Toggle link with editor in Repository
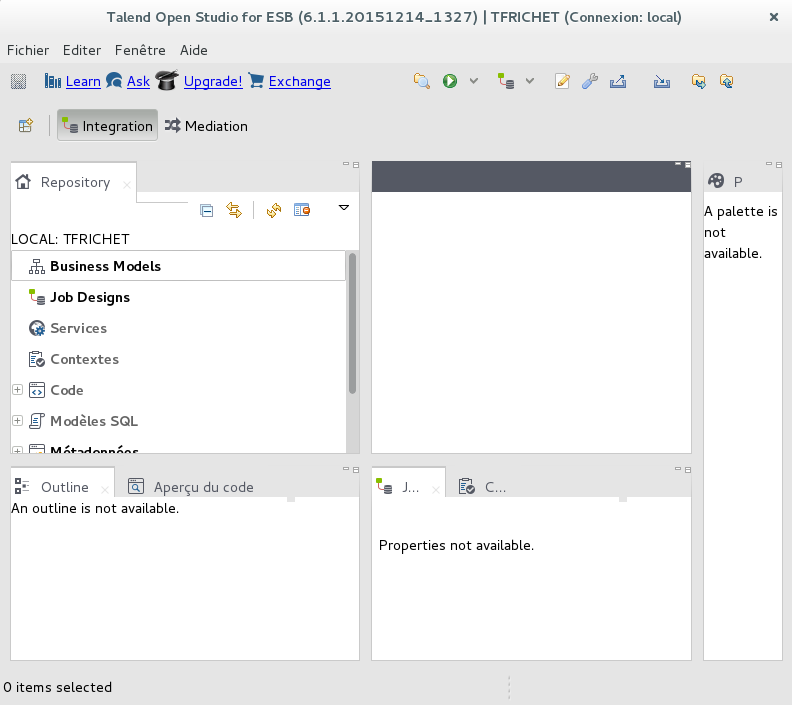 point(234,210)
